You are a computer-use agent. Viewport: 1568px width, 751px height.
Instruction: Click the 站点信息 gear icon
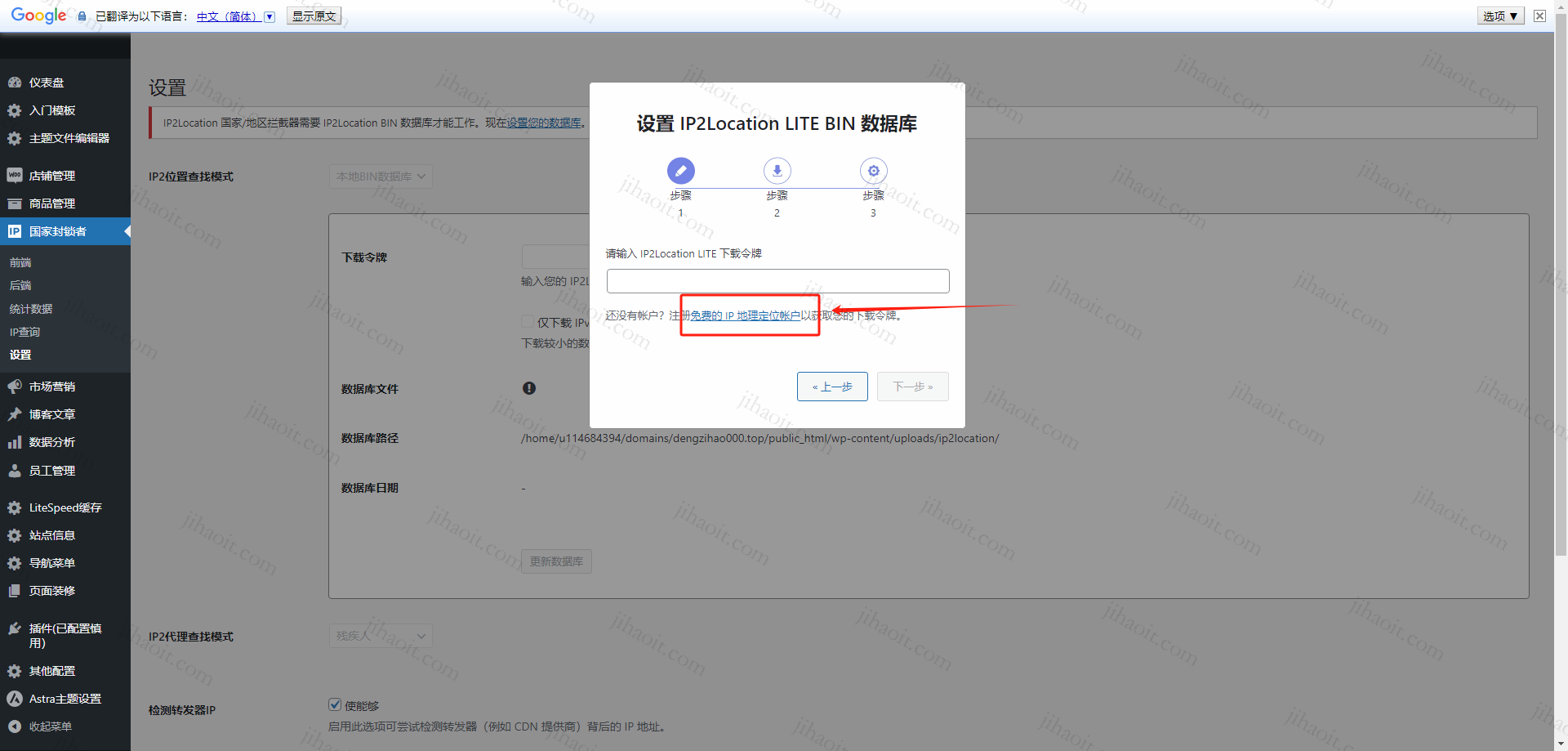tap(15, 535)
